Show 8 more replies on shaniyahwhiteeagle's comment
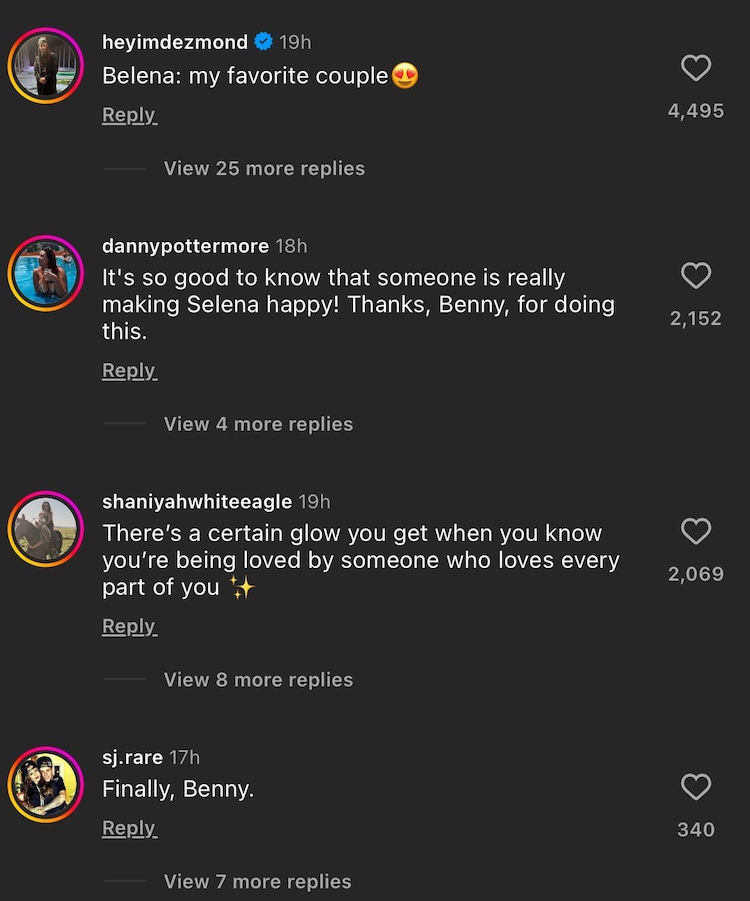750x901 pixels. coord(258,679)
